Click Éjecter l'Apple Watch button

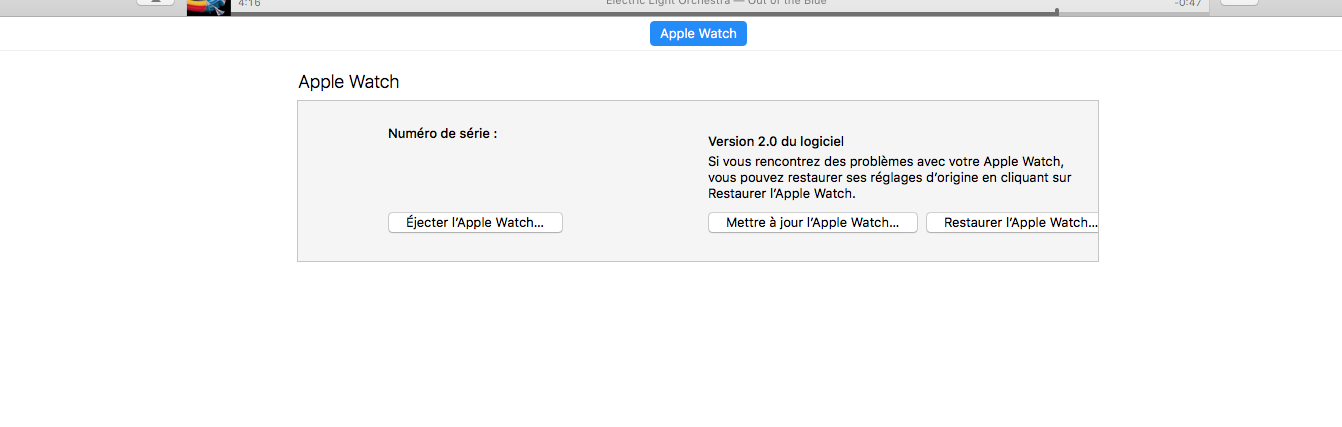[x=475, y=222]
